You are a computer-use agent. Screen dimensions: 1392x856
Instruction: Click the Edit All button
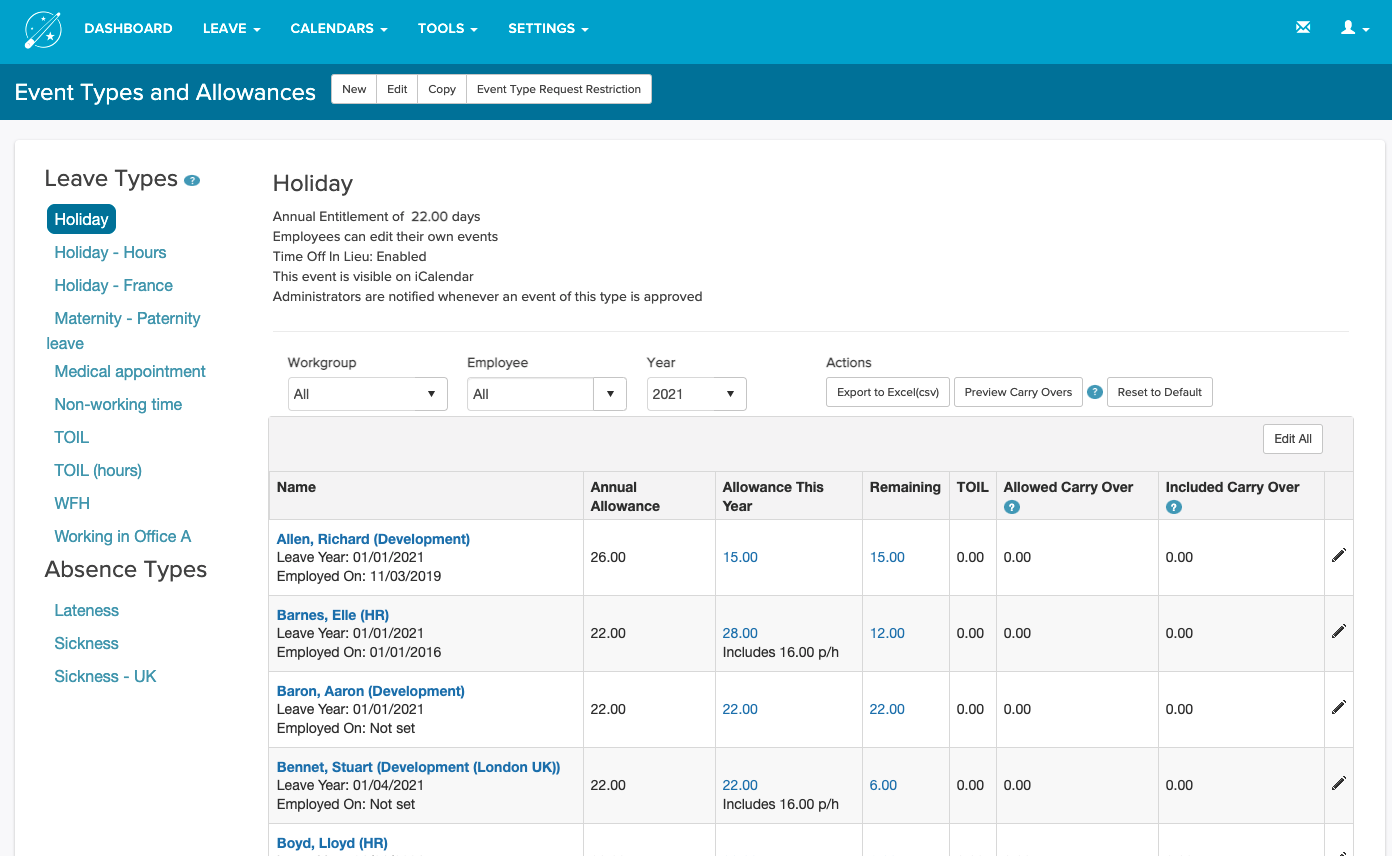coord(1292,438)
